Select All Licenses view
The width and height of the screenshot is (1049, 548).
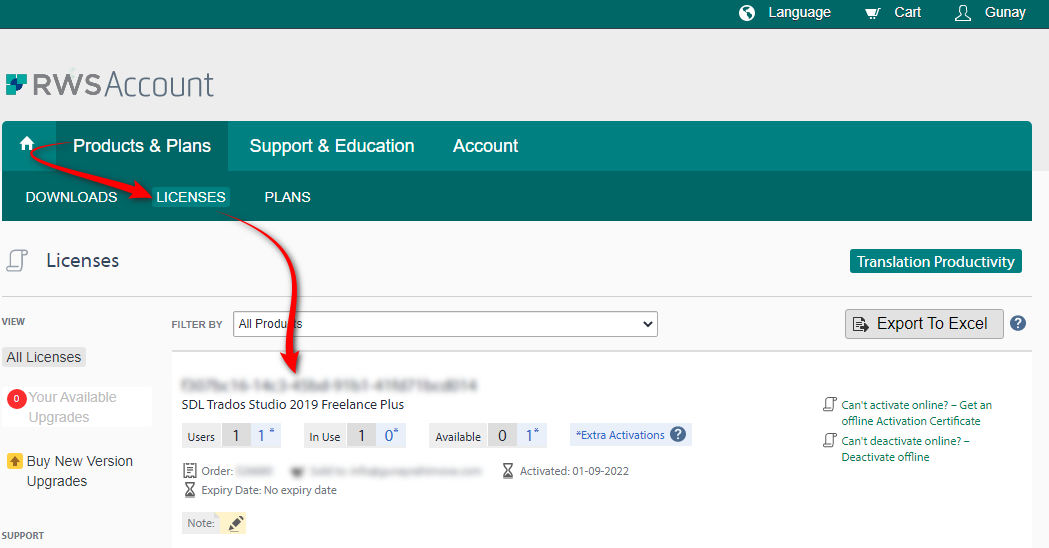44,357
